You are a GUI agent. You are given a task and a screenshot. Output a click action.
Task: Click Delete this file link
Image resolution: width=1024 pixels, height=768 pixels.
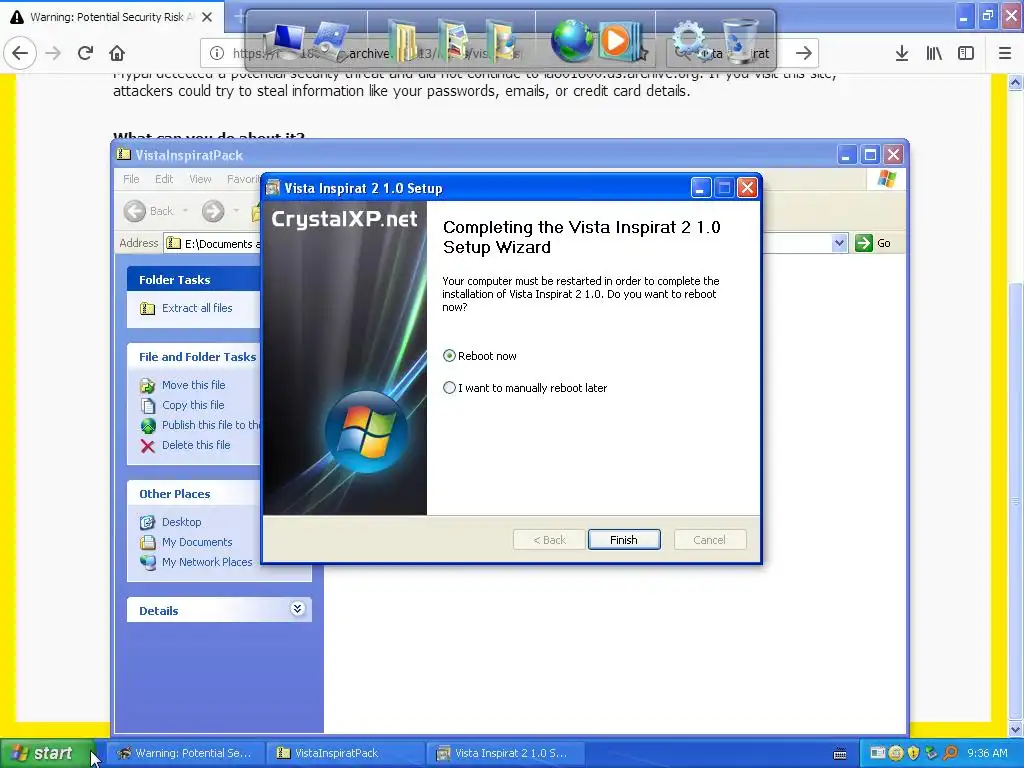(196, 445)
